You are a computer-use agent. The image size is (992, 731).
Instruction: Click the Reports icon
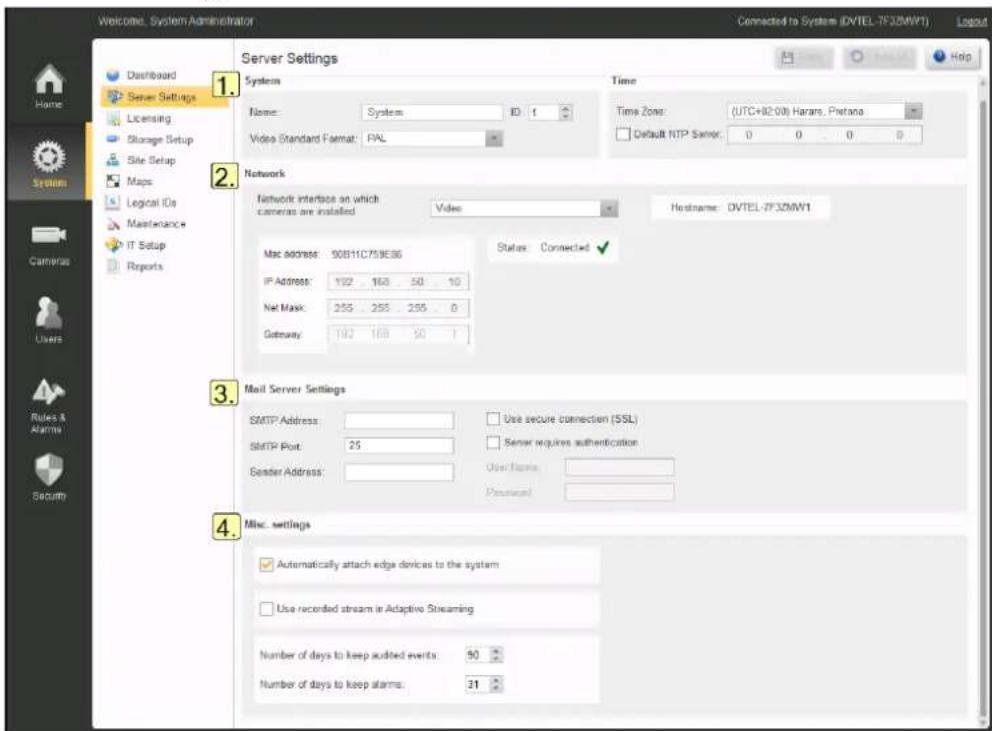113,266
